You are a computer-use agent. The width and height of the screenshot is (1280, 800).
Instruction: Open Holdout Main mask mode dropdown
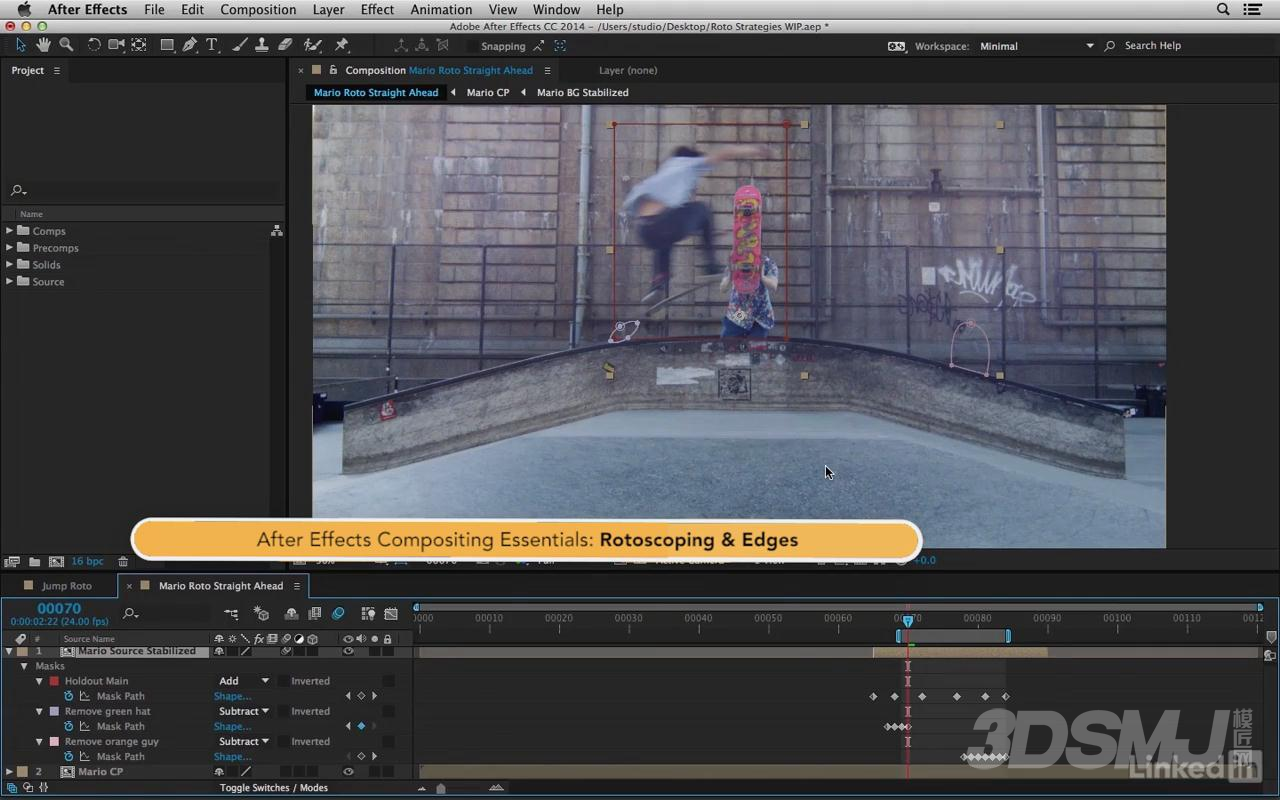244,681
